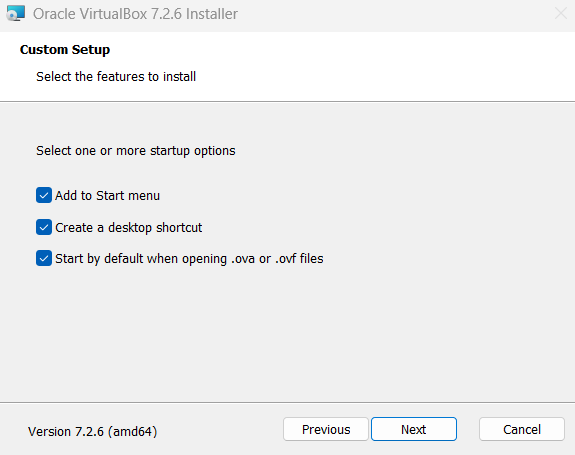
Task: Click the 'Create a desktop shortcut' label text
Action: (128, 228)
